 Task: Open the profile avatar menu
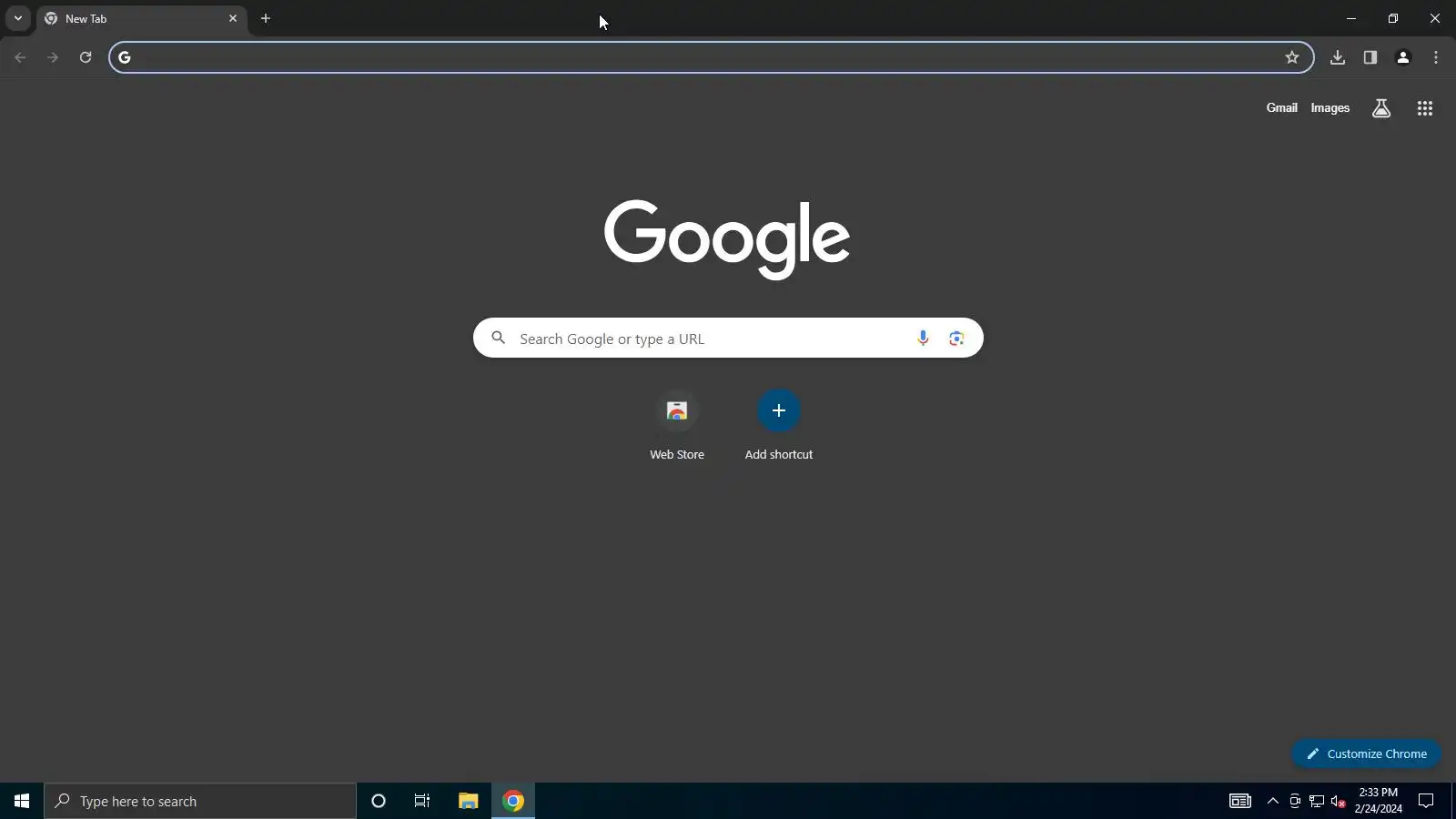coord(1403,57)
